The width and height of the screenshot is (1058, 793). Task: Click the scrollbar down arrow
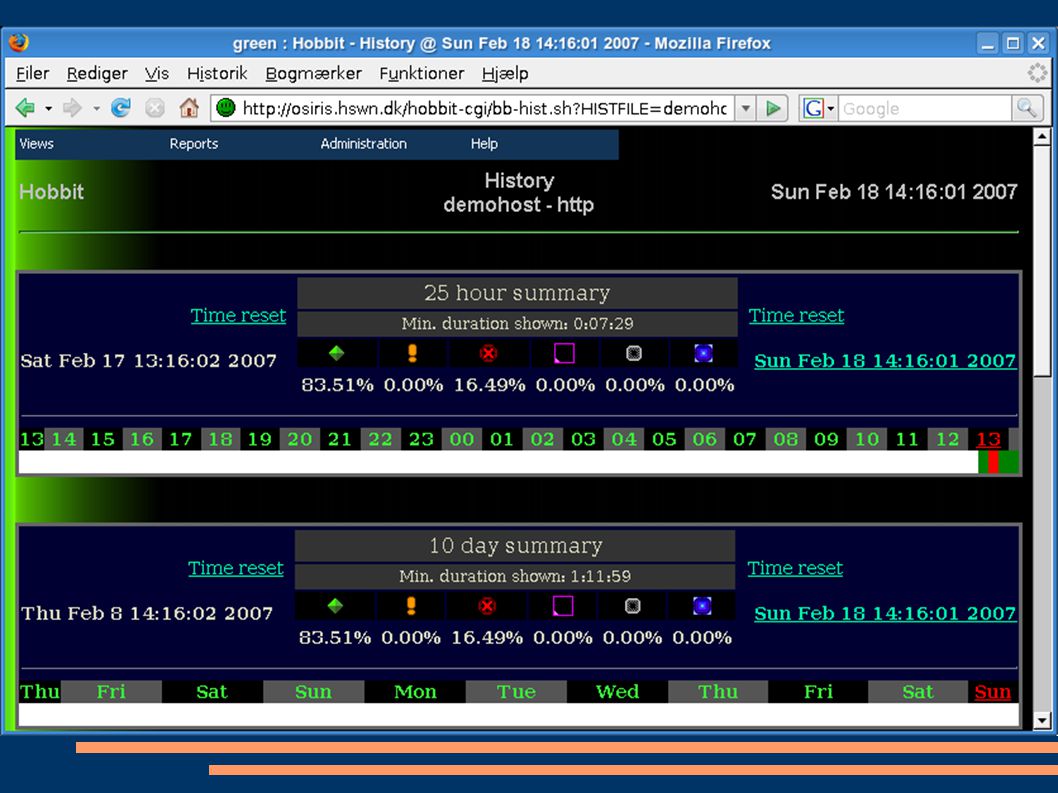click(x=1042, y=721)
